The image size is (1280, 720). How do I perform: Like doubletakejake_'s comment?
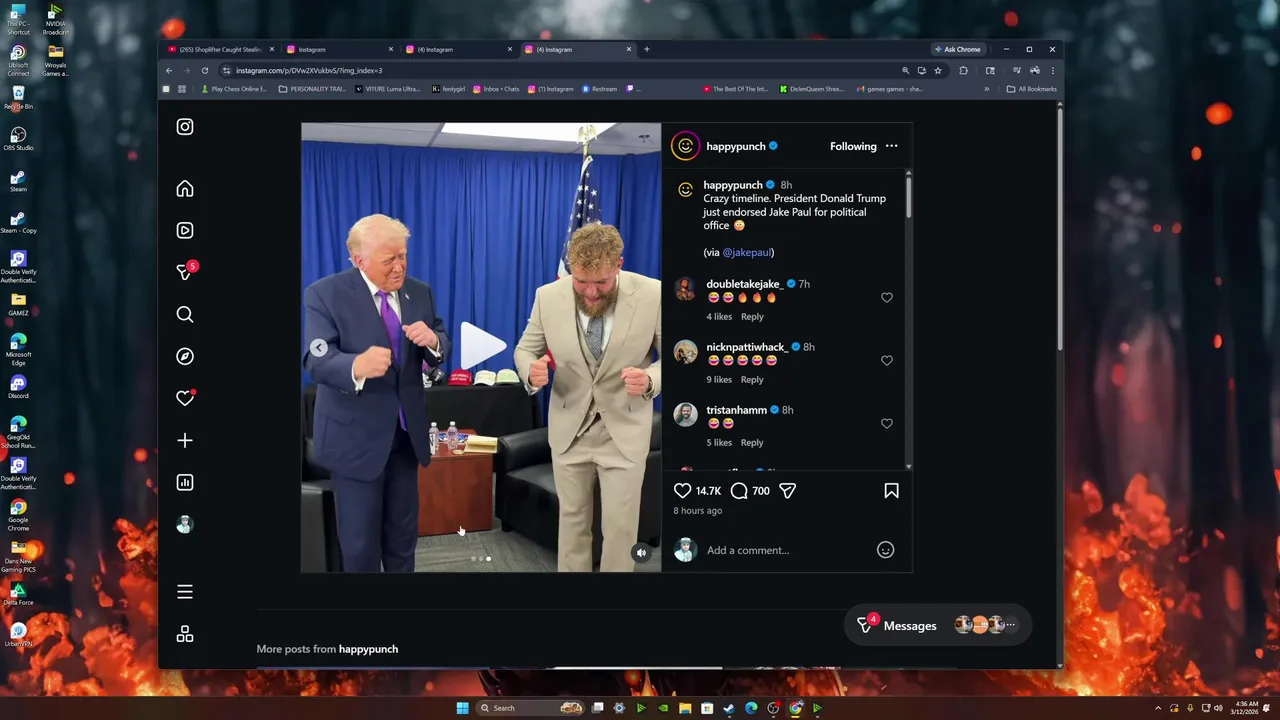pyautogui.click(x=887, y=298)
